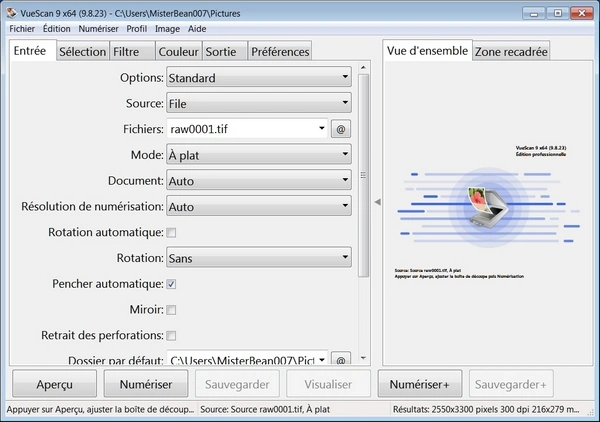Toggle the Miroir checkbox

click(x=171, y=310)
